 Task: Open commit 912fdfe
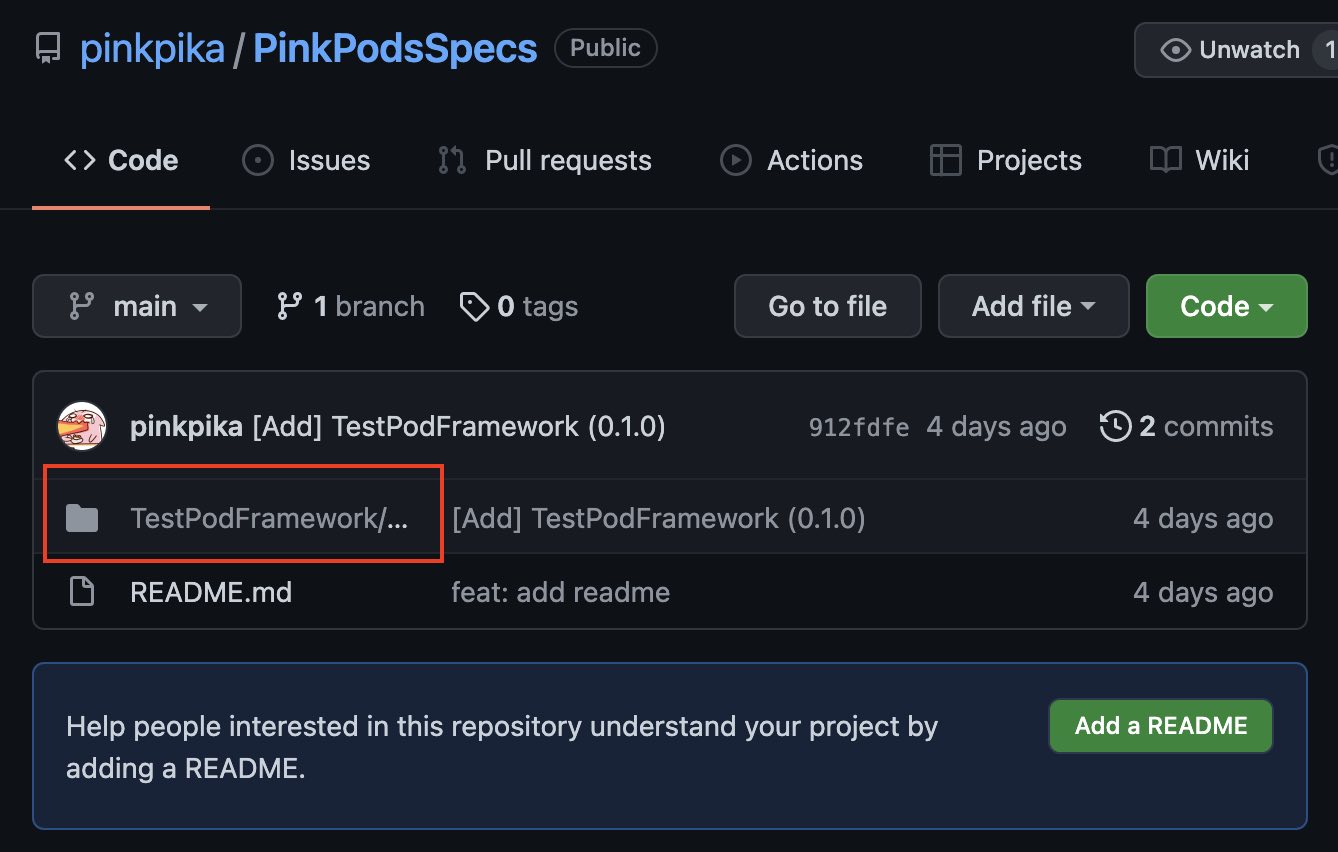coord(858,426)
